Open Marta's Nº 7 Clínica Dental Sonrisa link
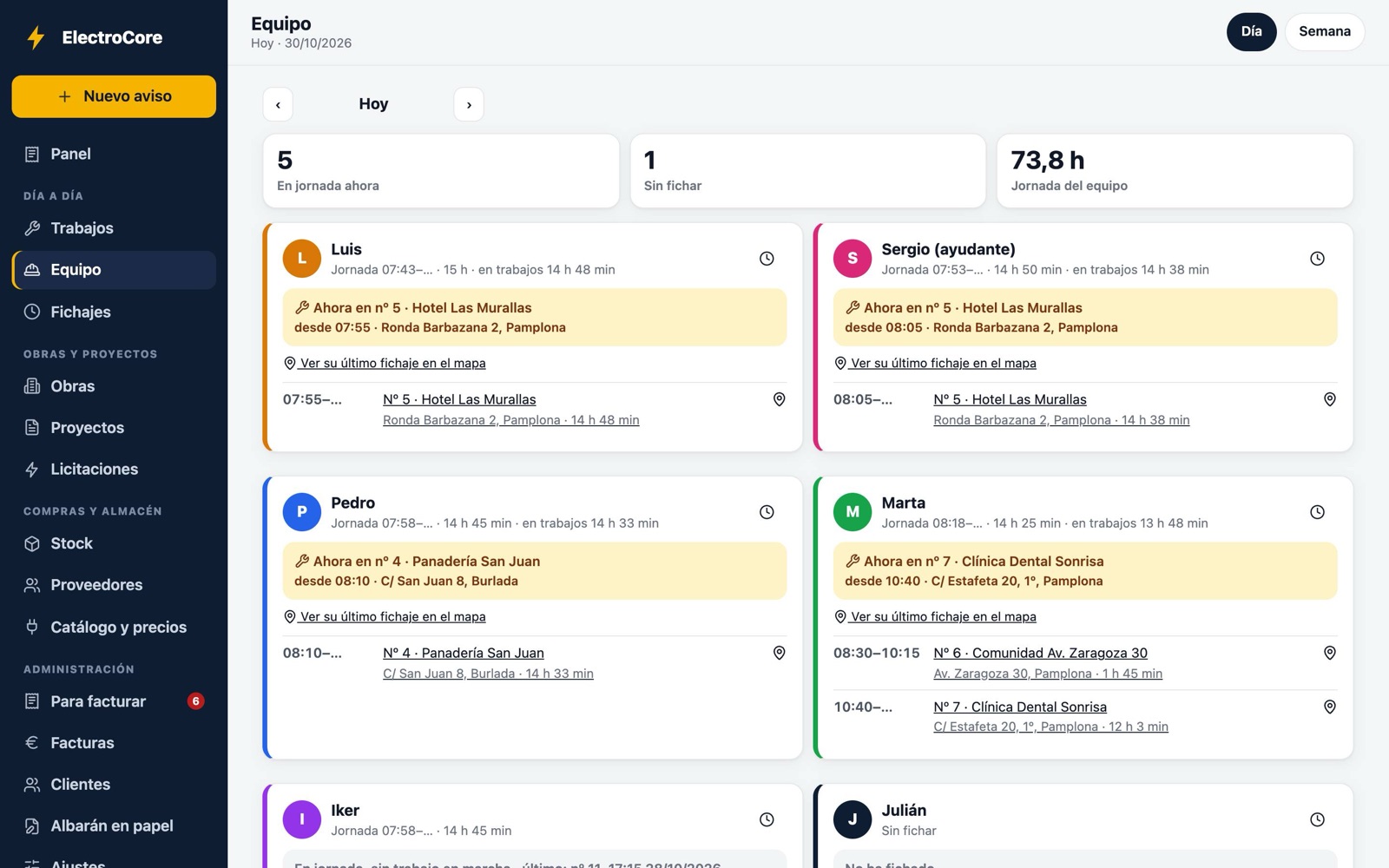 click(x=1020, y=707)
